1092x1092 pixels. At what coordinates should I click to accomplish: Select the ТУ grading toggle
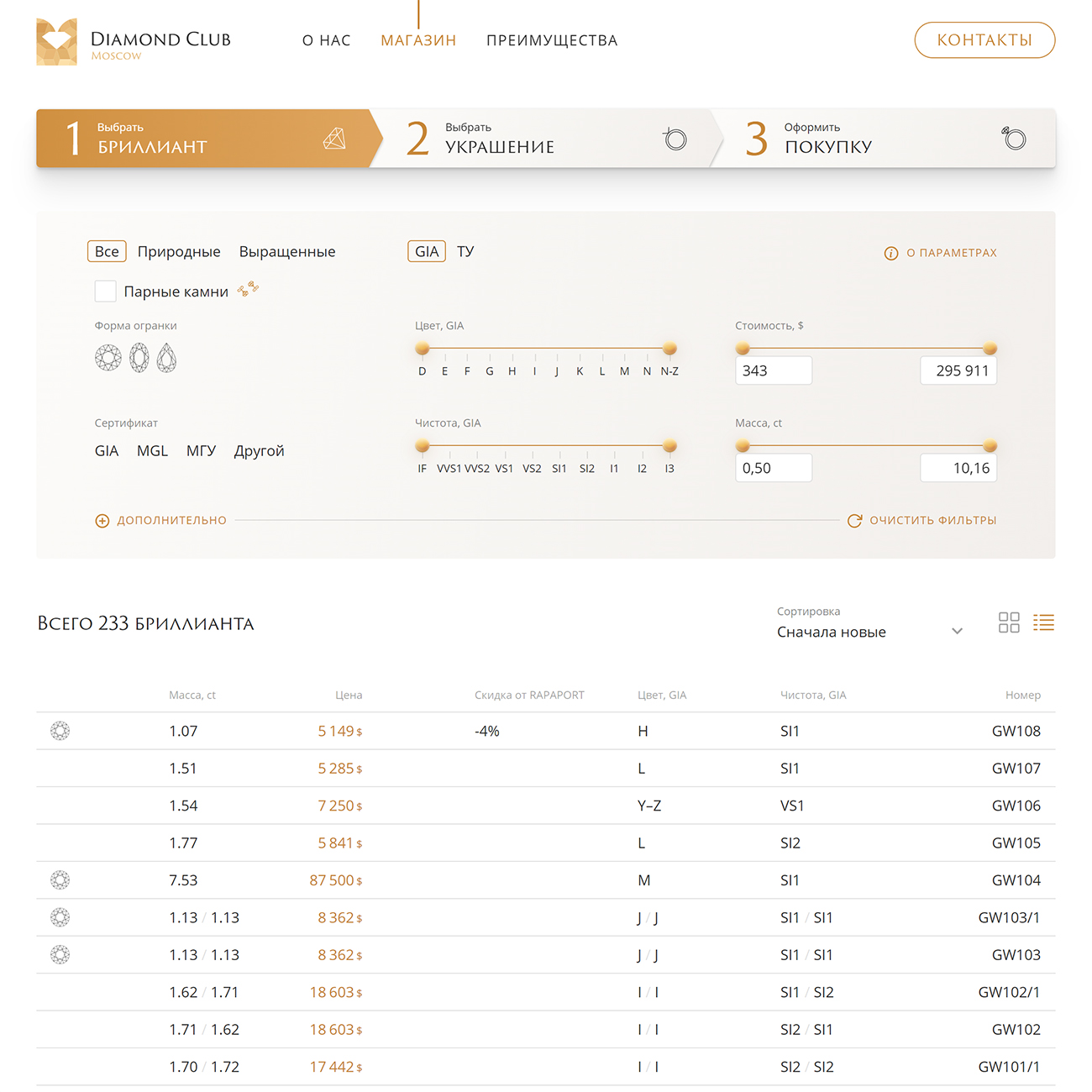pos(465,251)
